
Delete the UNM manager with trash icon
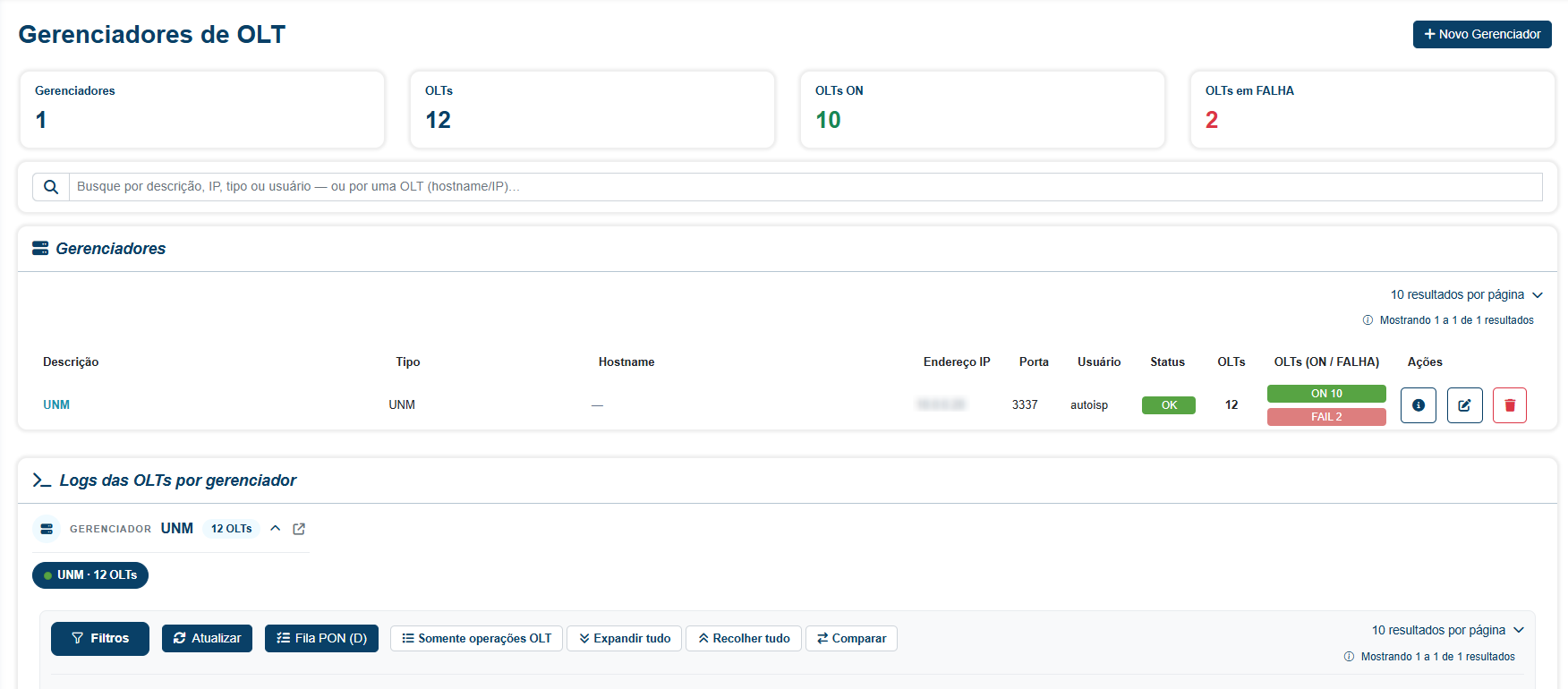(x=1510, y=405)
